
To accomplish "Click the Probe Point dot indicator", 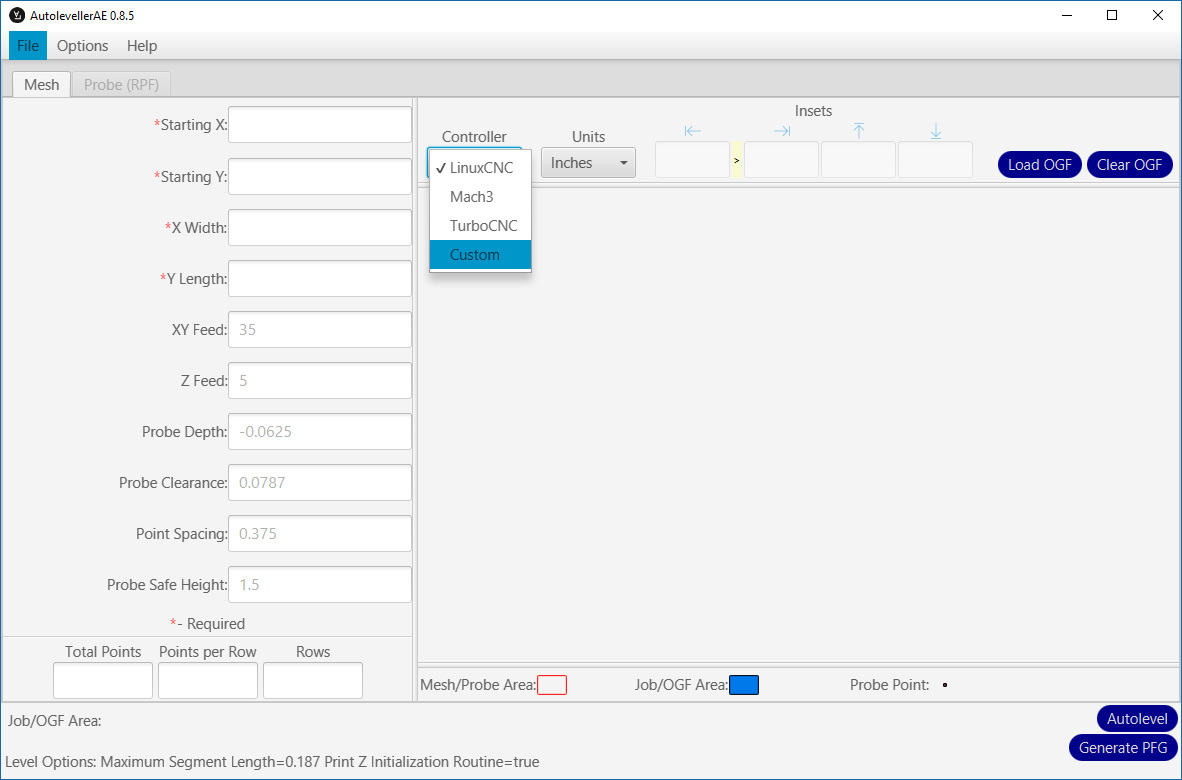I will (x=944, y=685).
